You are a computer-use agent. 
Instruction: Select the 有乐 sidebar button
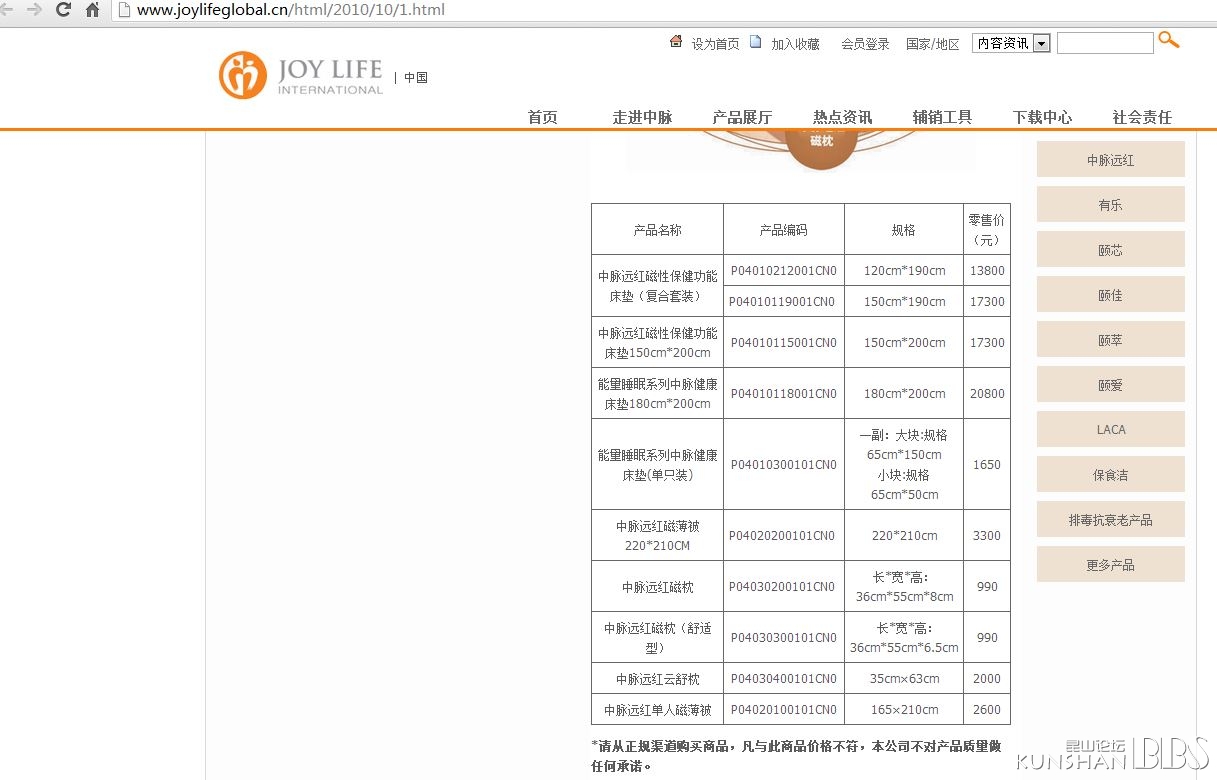click(x=1111, y=205)
